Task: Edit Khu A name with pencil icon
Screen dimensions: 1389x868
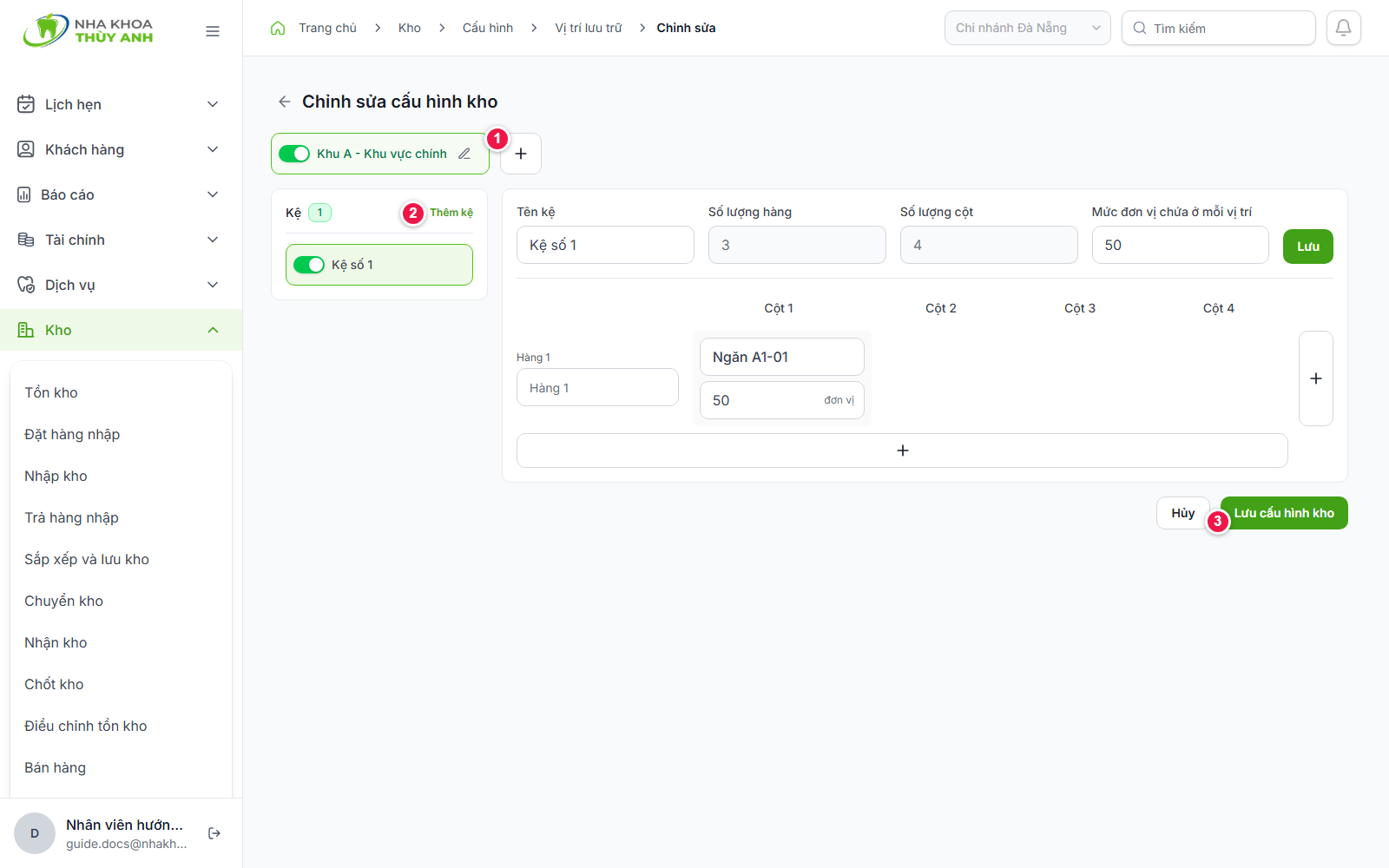Action: pyautogui.click(x=464, y=154)
